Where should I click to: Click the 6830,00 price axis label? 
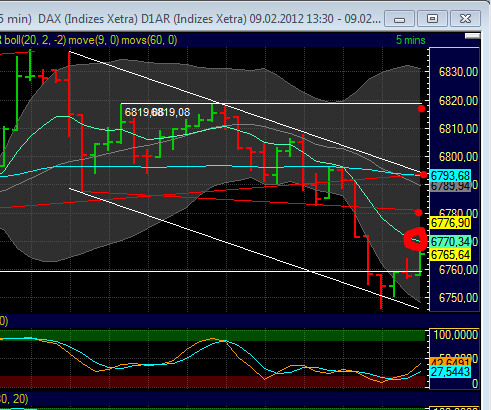458,72
